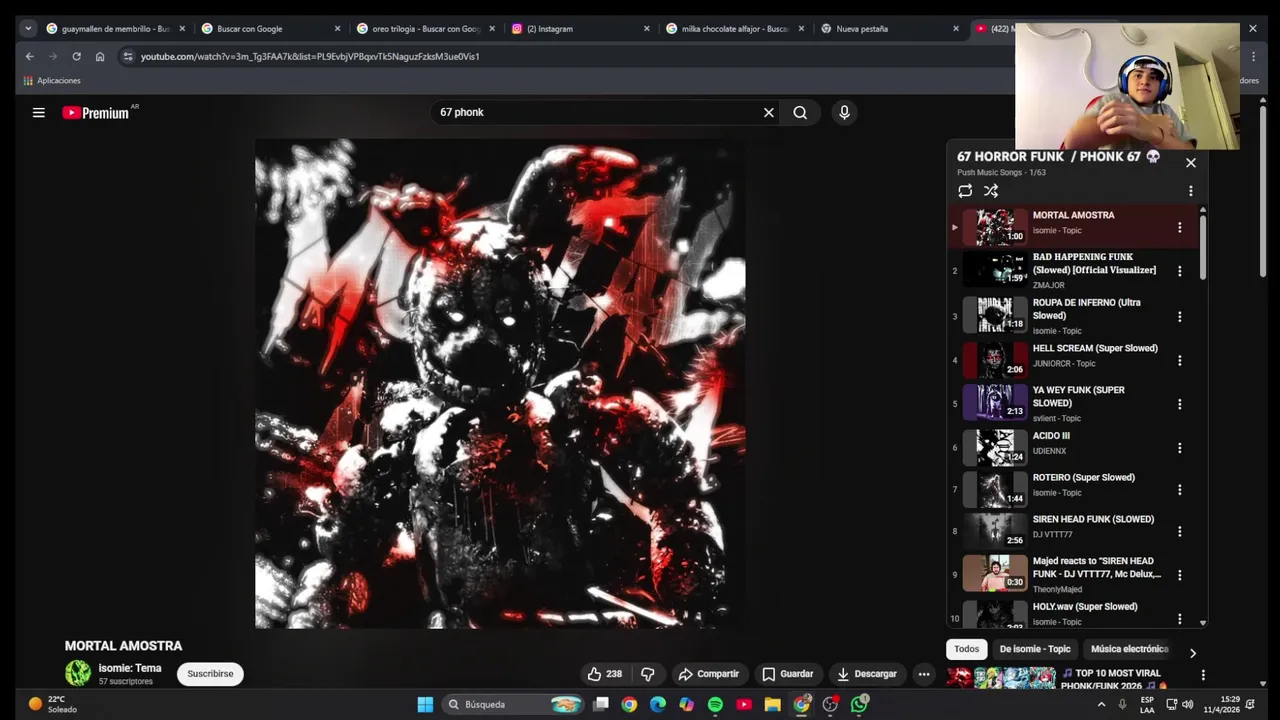
Task: Open the isomie channel avatar
Action: 78,673
